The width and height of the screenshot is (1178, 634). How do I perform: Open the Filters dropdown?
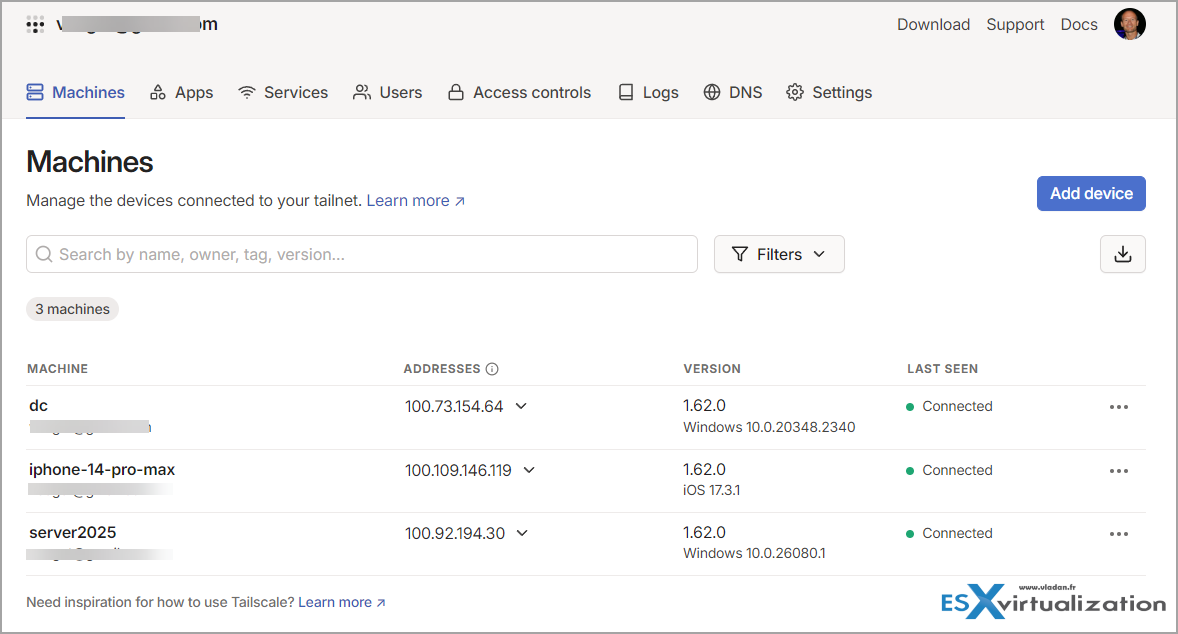click(x=779, y=254)
